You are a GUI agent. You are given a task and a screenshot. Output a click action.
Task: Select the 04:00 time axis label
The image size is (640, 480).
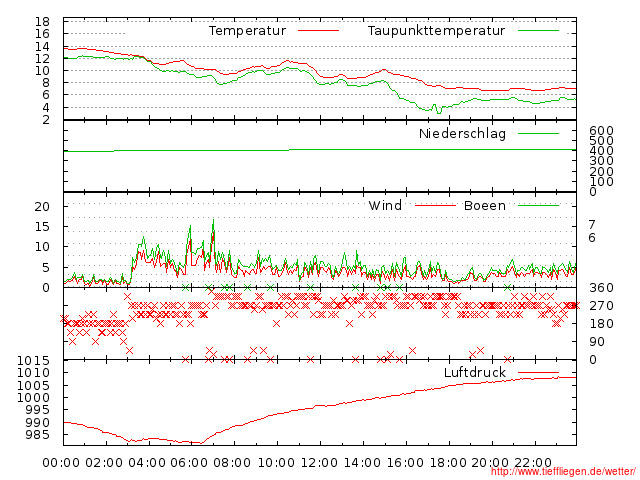(147, 463)
